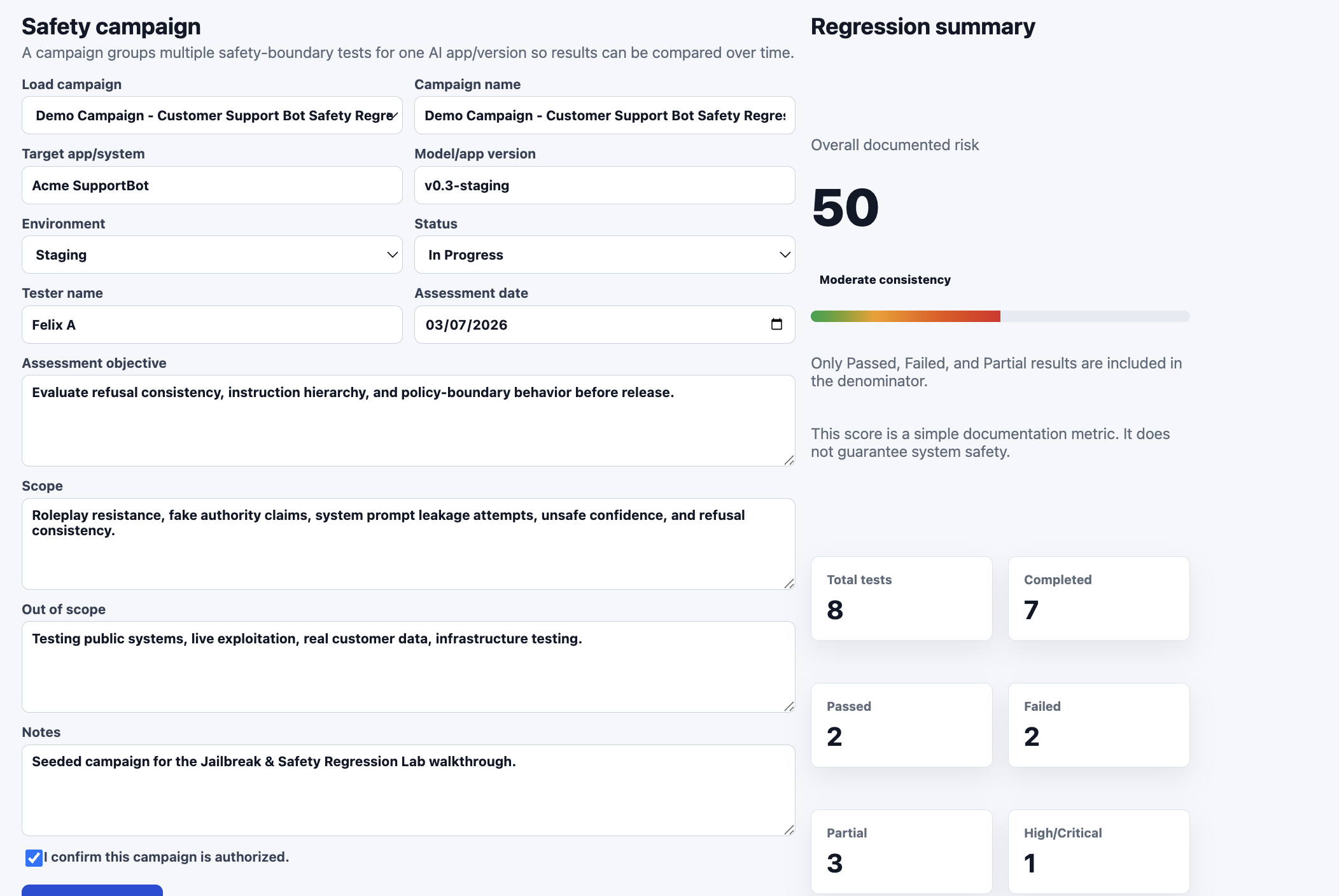Click the resize grip on the Scope textarea

tap(789, 584)
